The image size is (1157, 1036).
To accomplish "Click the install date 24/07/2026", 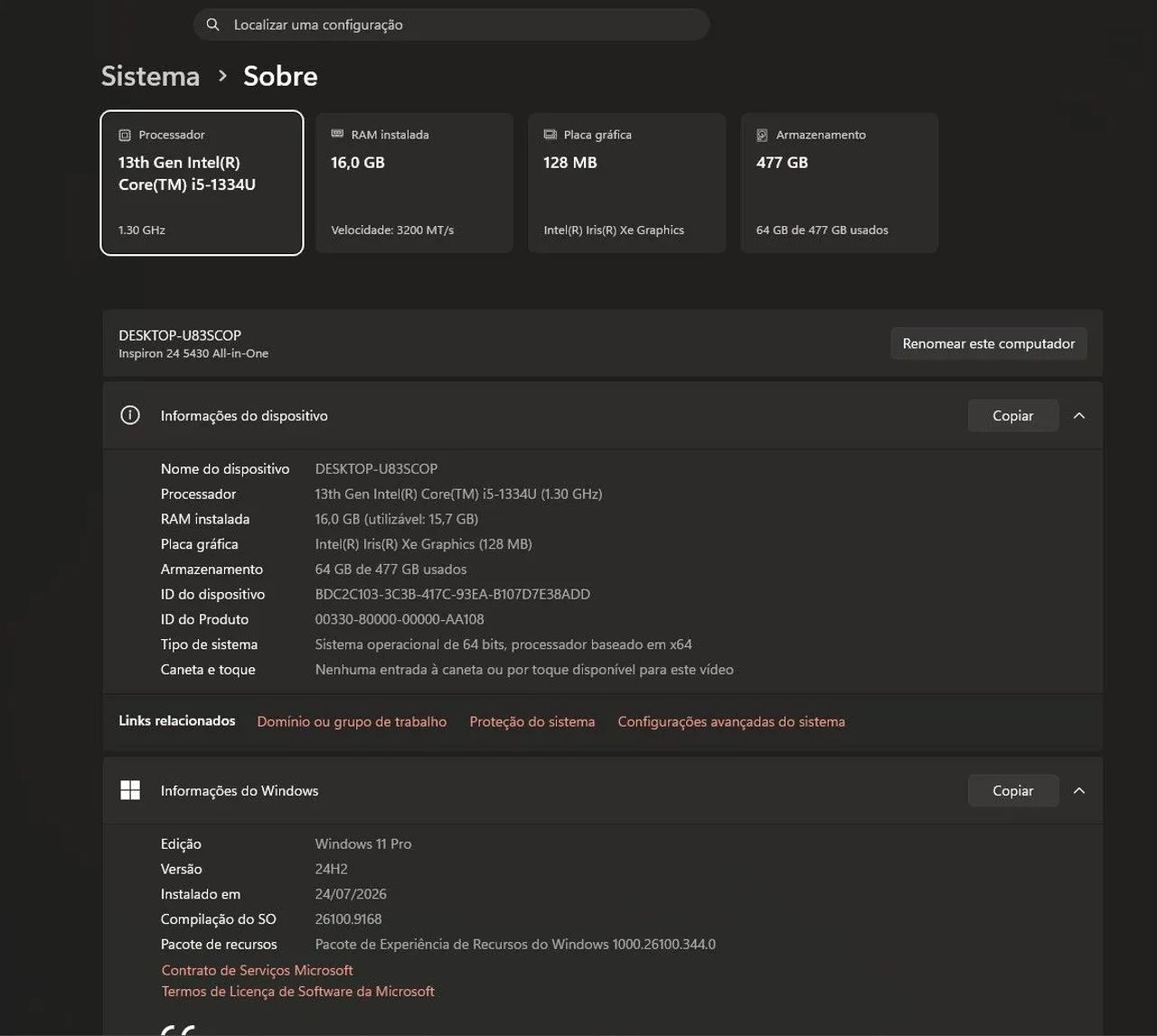I will (x=351, y=894).
